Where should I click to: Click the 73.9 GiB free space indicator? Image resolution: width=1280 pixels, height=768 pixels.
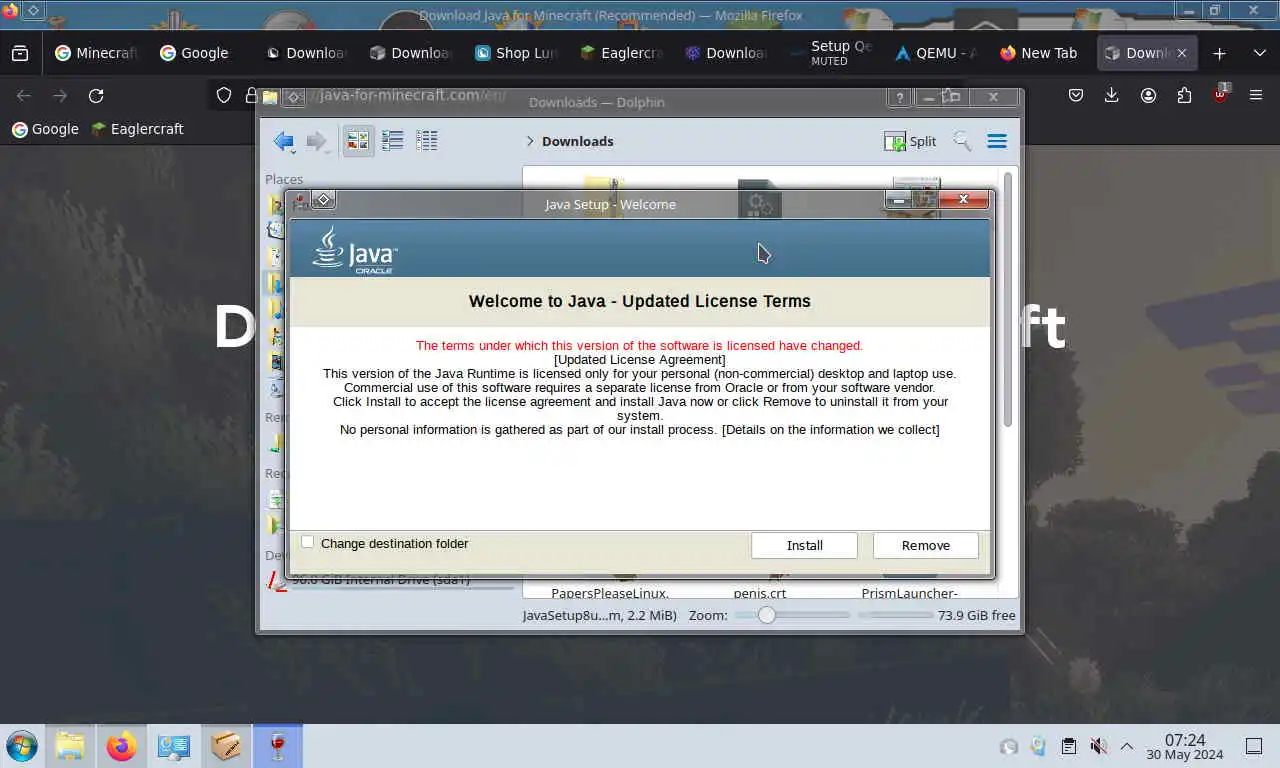pos(977,615)
